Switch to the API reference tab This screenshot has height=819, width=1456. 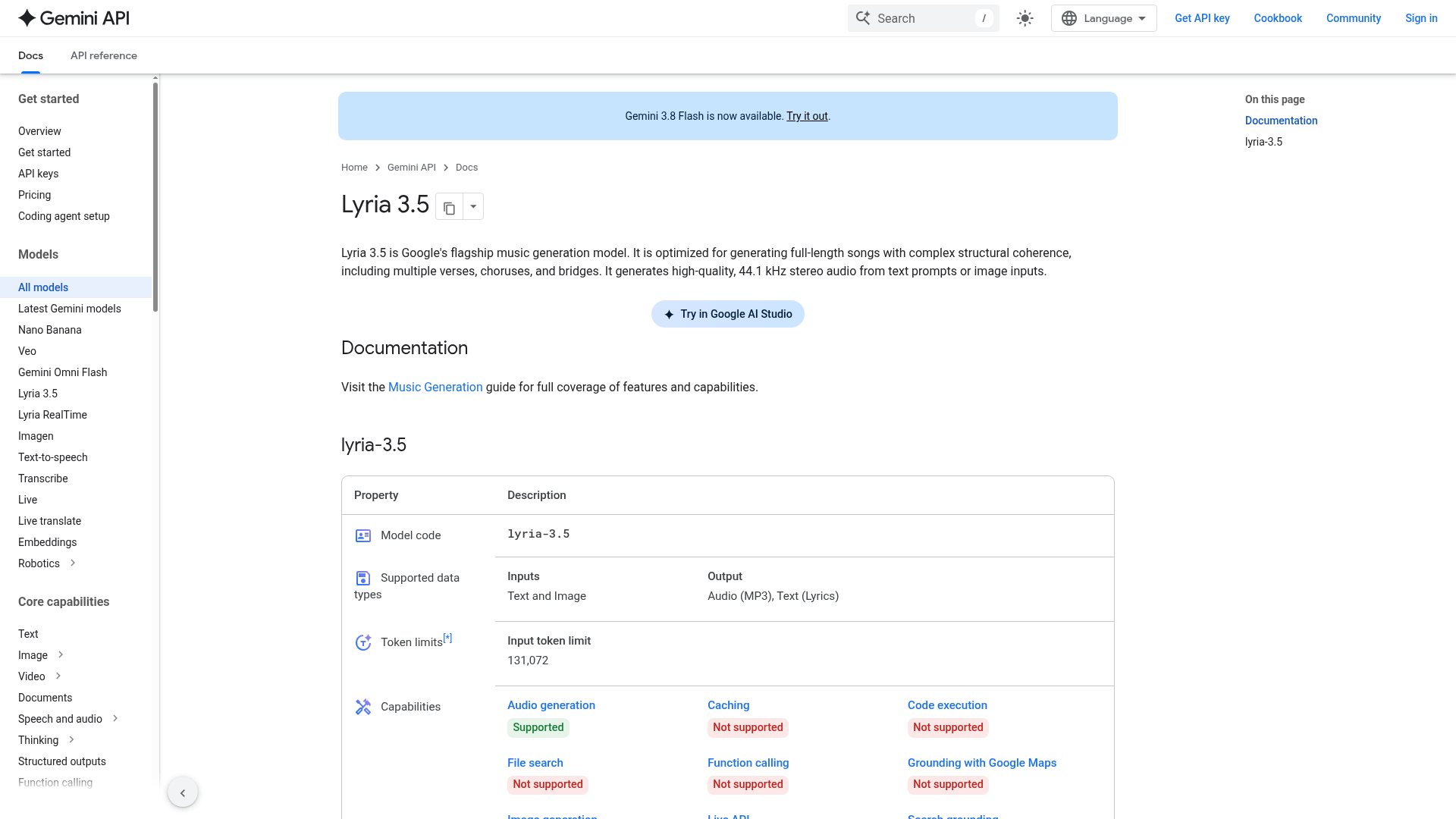(104, 55)
